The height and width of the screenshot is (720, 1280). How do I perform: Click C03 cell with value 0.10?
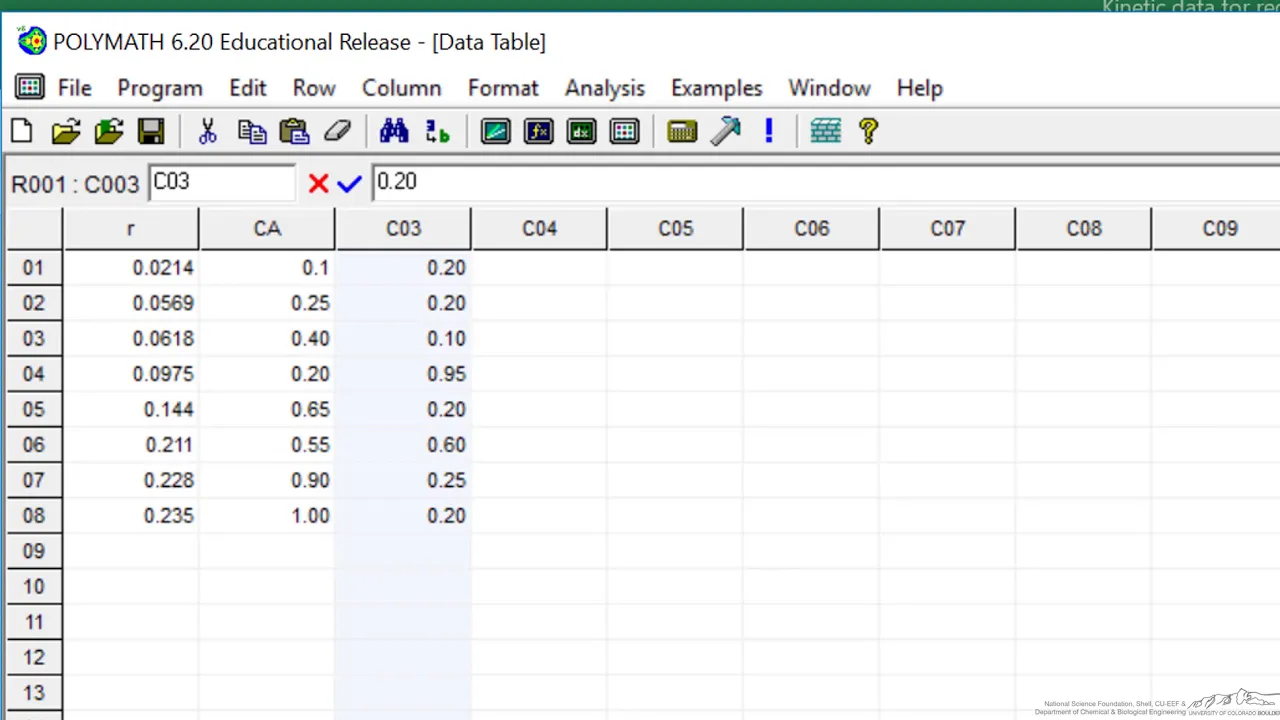click(x=403, y=339)
